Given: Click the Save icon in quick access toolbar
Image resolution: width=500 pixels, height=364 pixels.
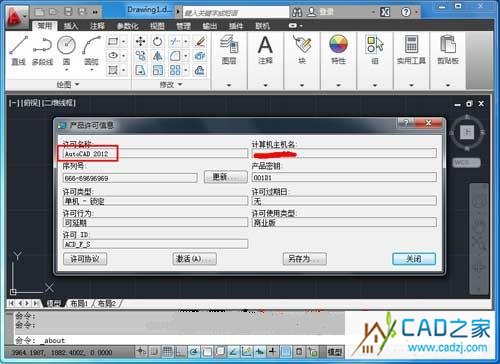Looking at the screenshot, I should click(68, 12).
